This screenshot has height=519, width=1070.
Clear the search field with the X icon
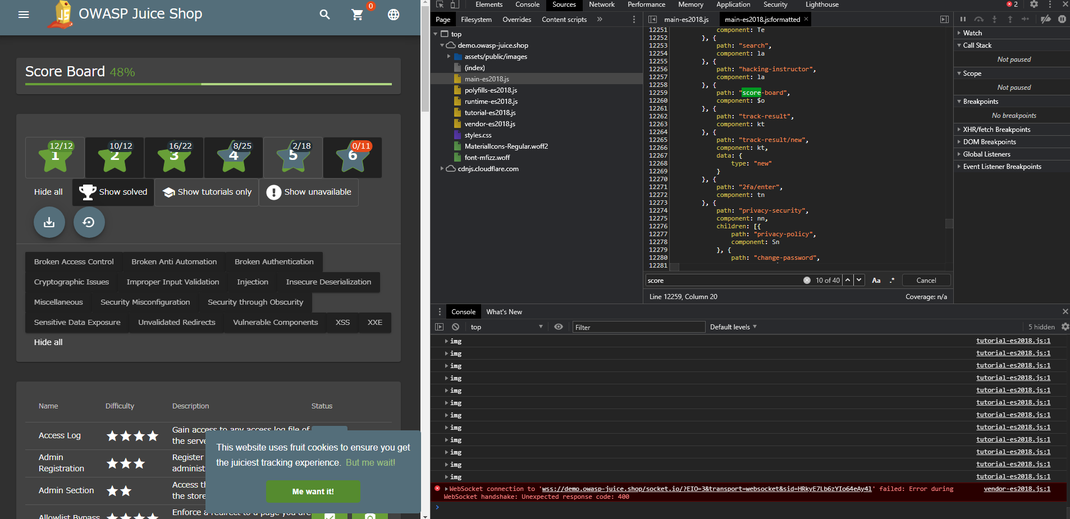807,280
